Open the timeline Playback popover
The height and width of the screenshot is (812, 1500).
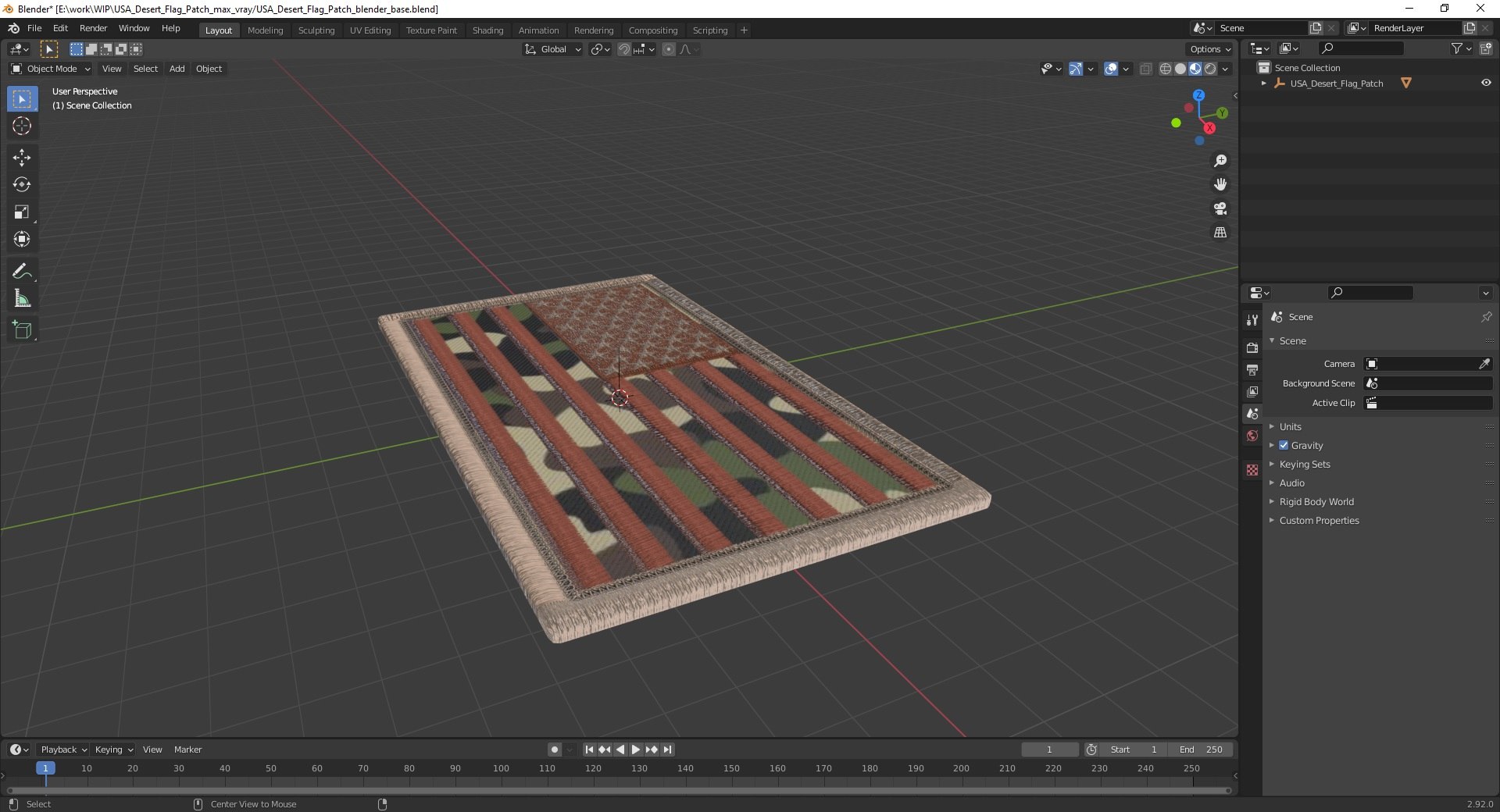tap(63, 750)
